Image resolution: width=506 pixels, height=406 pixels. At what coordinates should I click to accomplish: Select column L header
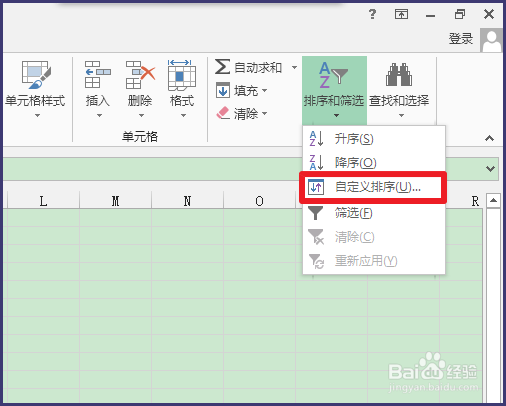[43, 201]
